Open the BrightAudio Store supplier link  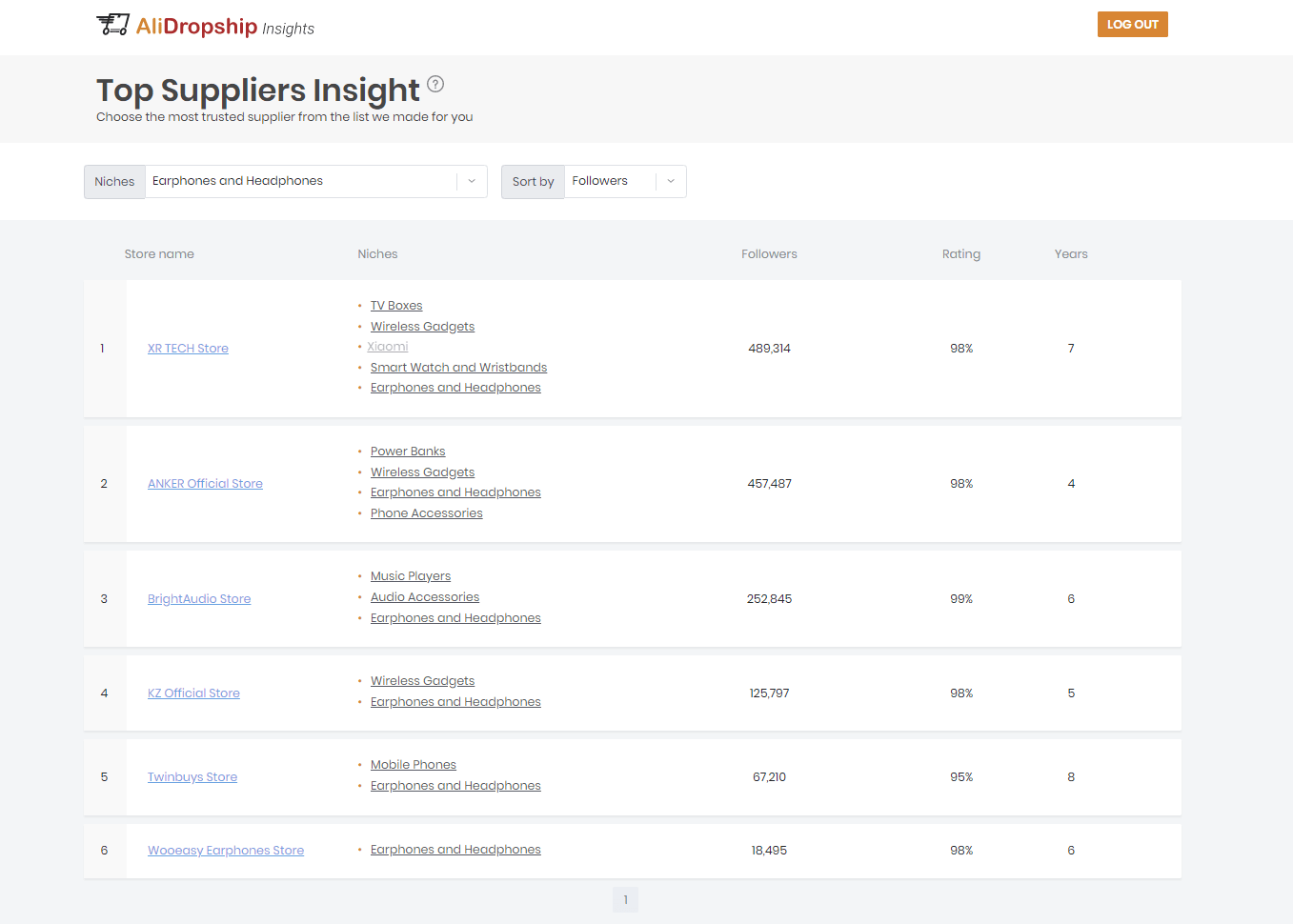coord(199,598)
